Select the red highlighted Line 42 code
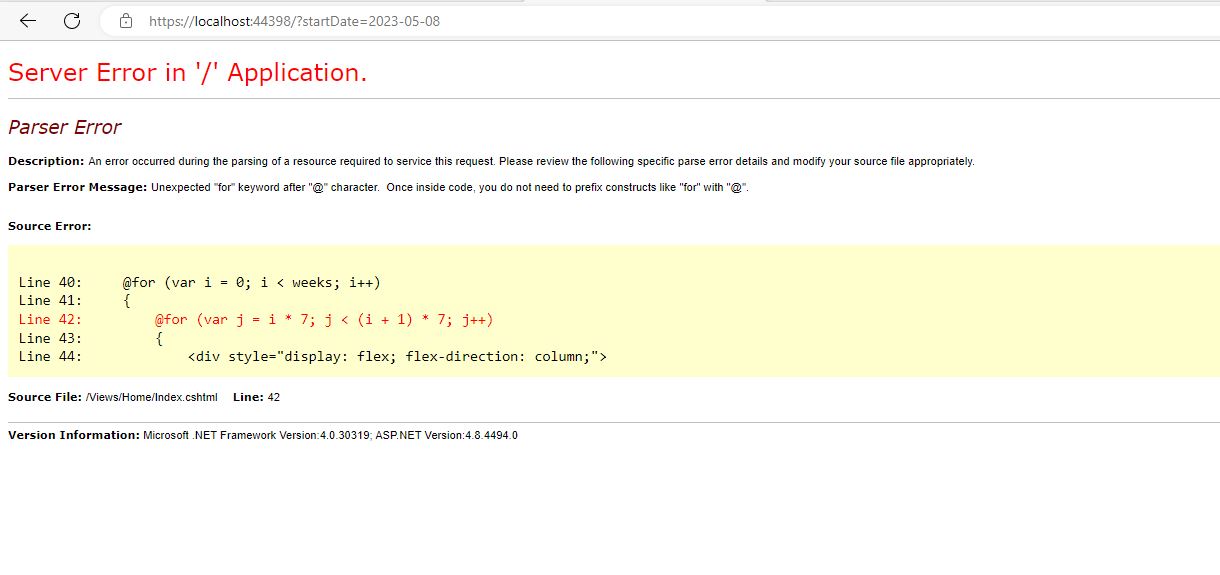The width and height of the screenshot is (1220, 575). pos(256,320)
